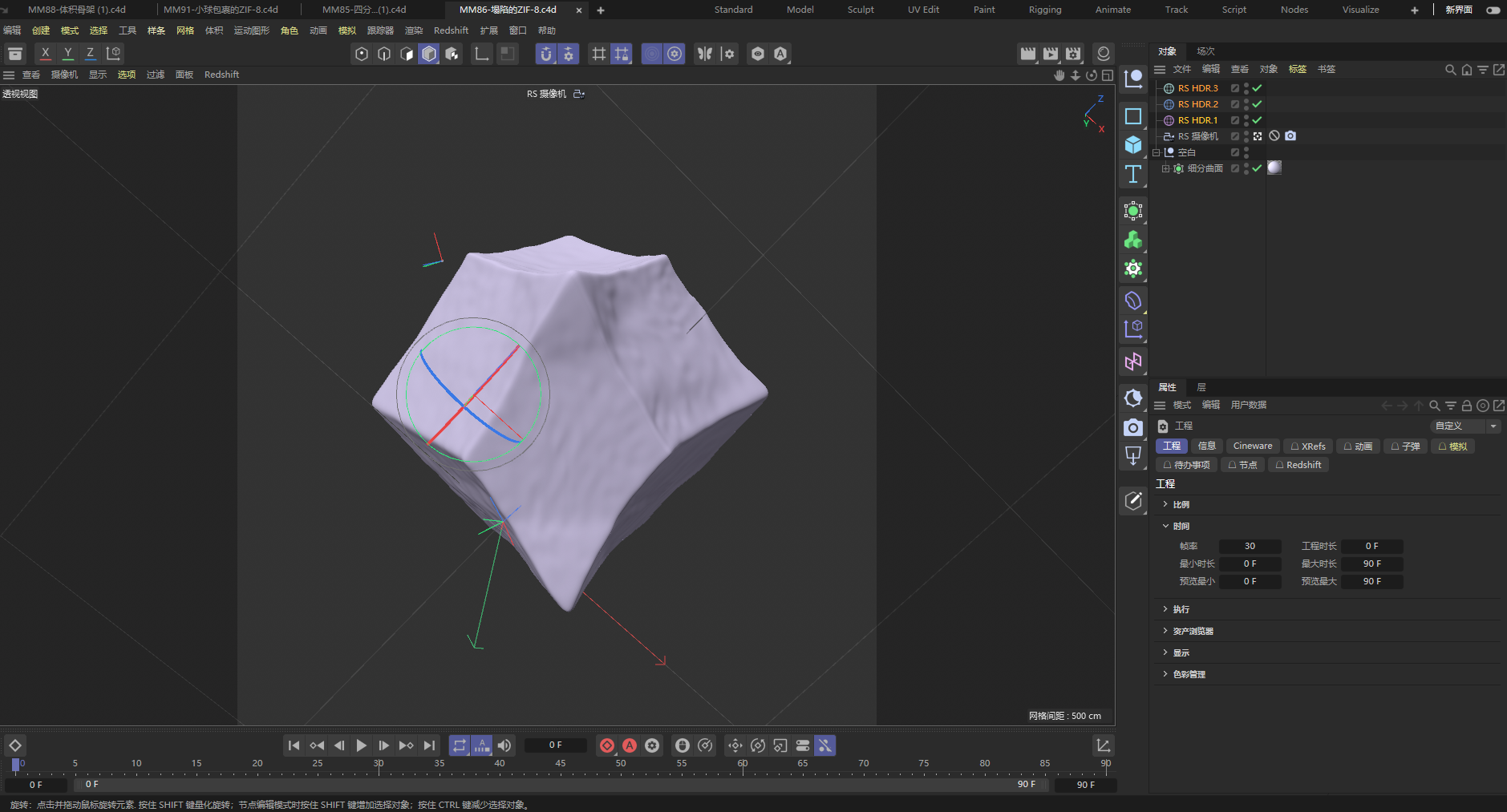Toggle viewport pan hand icon
Viewport: 1507px width, 812px height.
[x=1059, y=75]
